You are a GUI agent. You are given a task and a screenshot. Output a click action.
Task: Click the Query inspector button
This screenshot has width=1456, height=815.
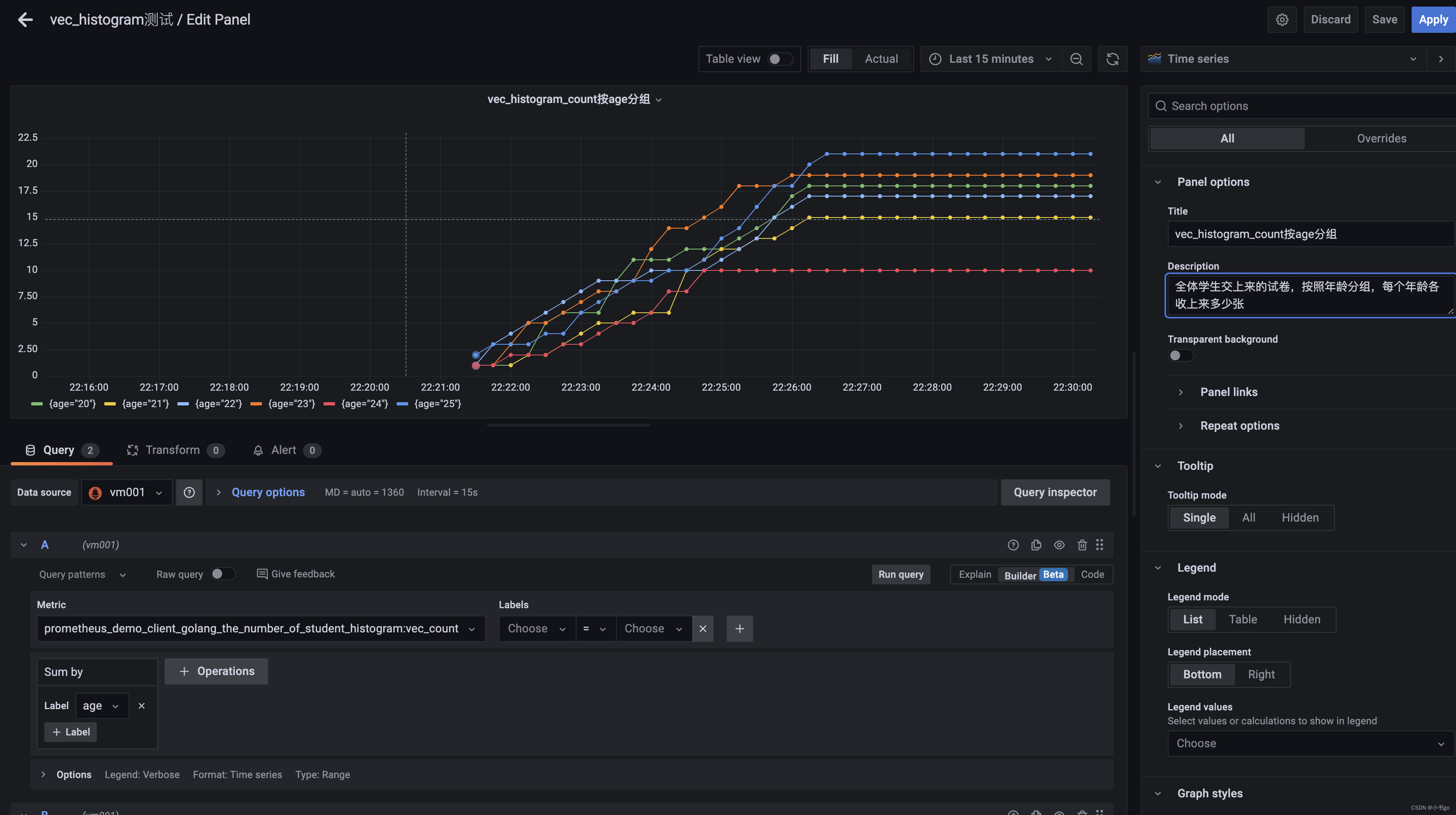(x=1055, y=492)
